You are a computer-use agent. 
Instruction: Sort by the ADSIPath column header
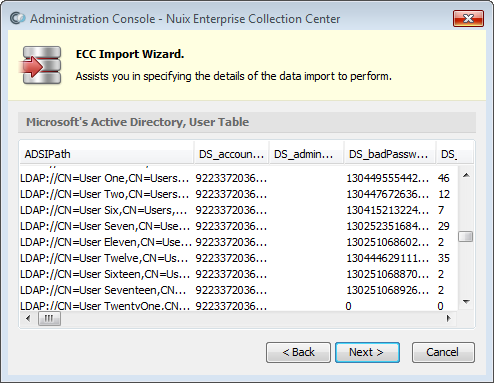click(x=107, y=154)
